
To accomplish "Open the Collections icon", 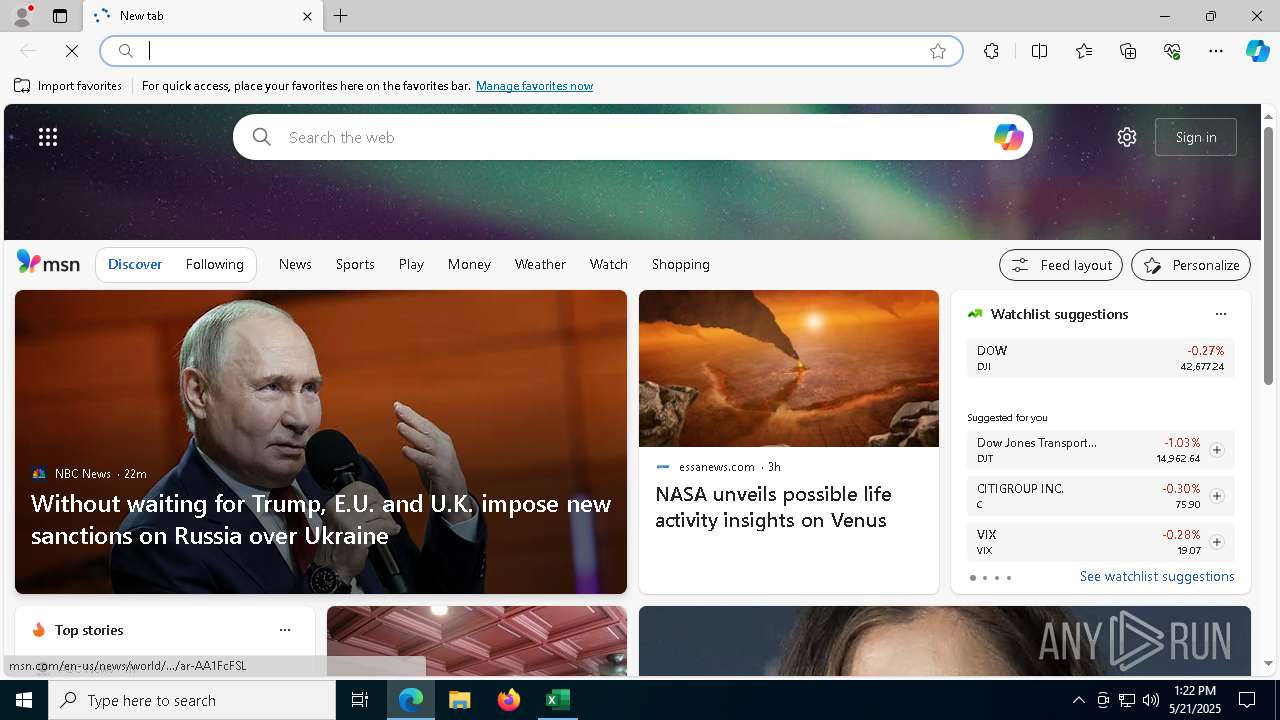I will point(1128,51).
